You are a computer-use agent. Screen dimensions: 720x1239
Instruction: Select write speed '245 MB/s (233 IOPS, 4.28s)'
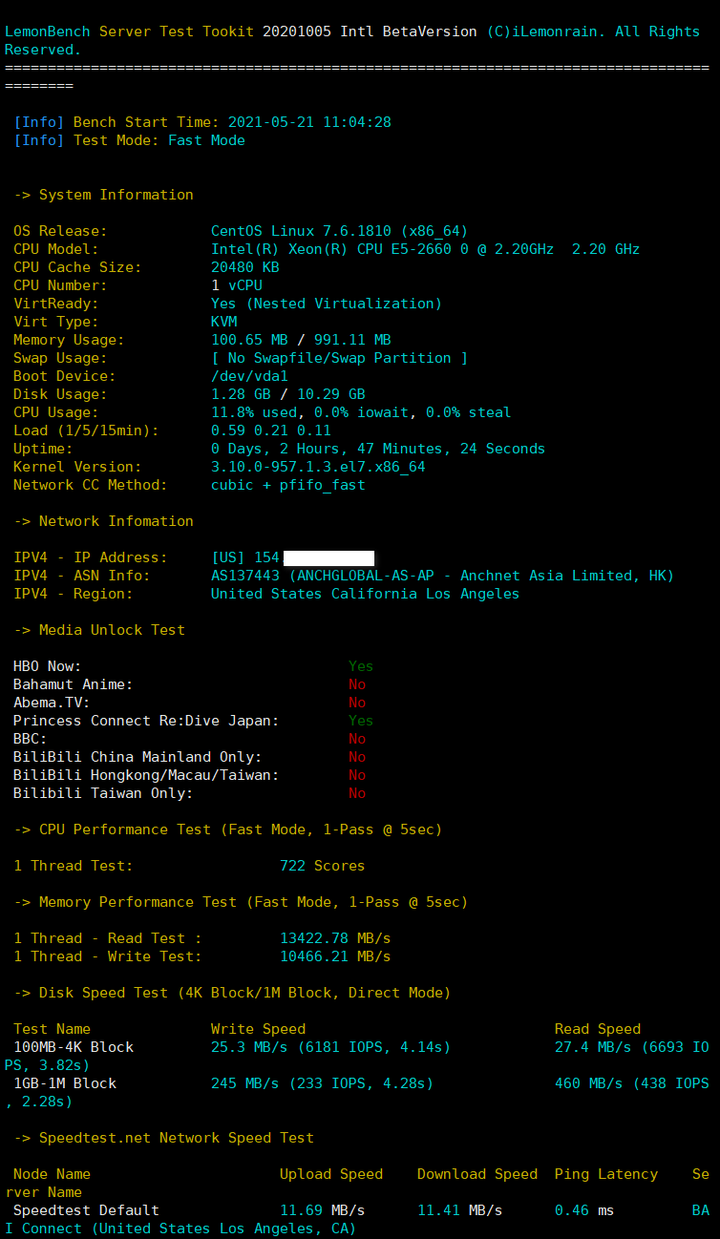[x=322, y=1083]
